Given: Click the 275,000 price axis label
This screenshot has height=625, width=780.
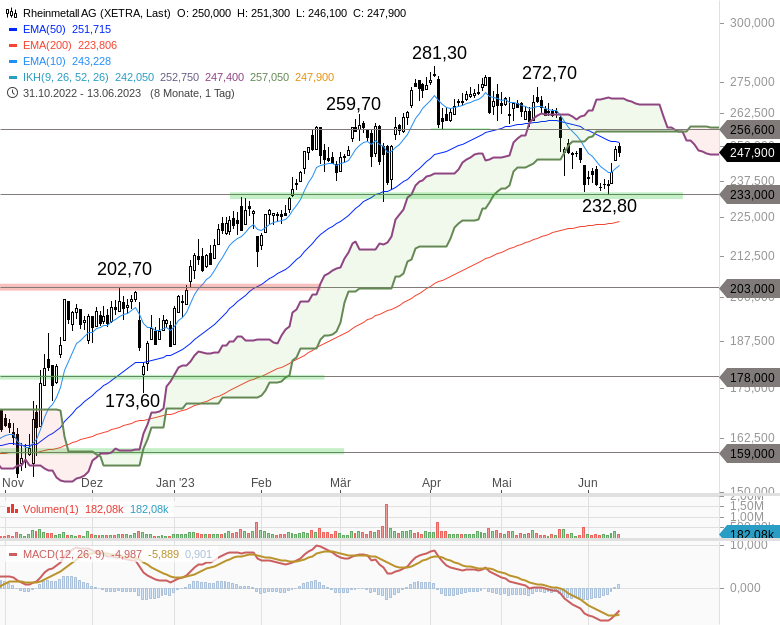Looking at the screenshot, I should 752,82.
